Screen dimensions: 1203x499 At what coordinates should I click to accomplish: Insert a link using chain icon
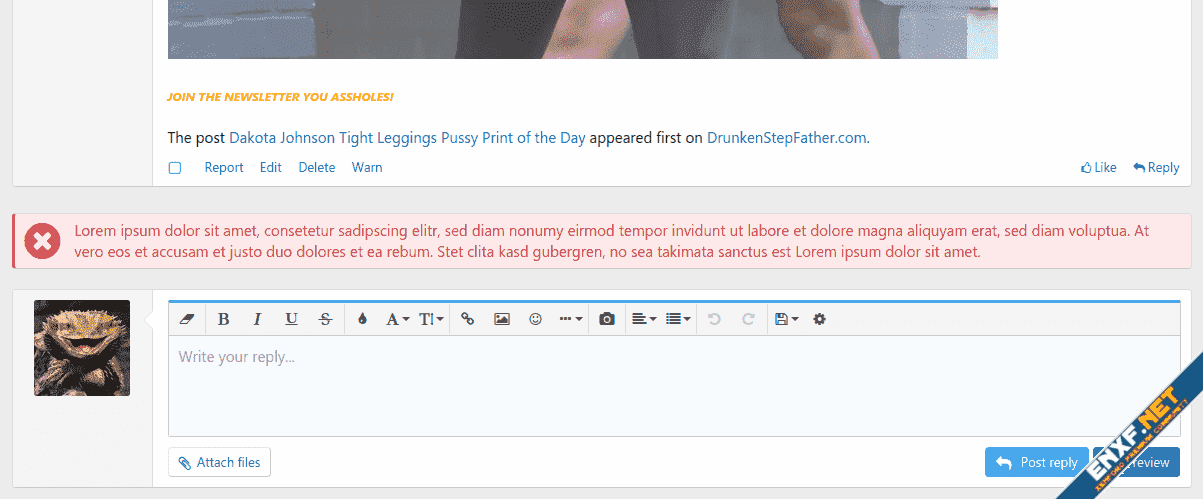pyautogui.click(x=468, y=319)
